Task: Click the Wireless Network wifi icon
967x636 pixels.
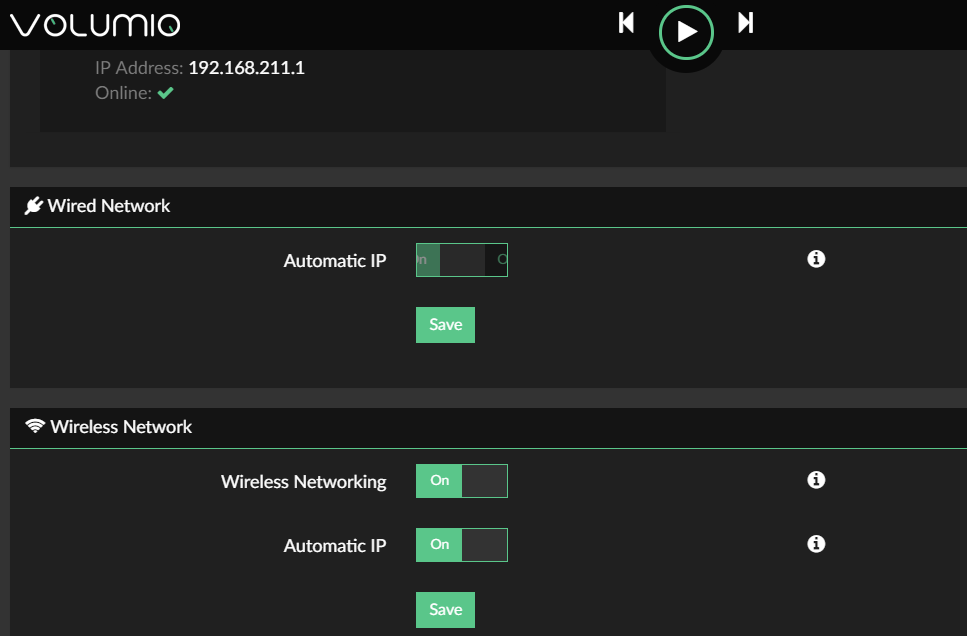Action: tap(35, 426)
